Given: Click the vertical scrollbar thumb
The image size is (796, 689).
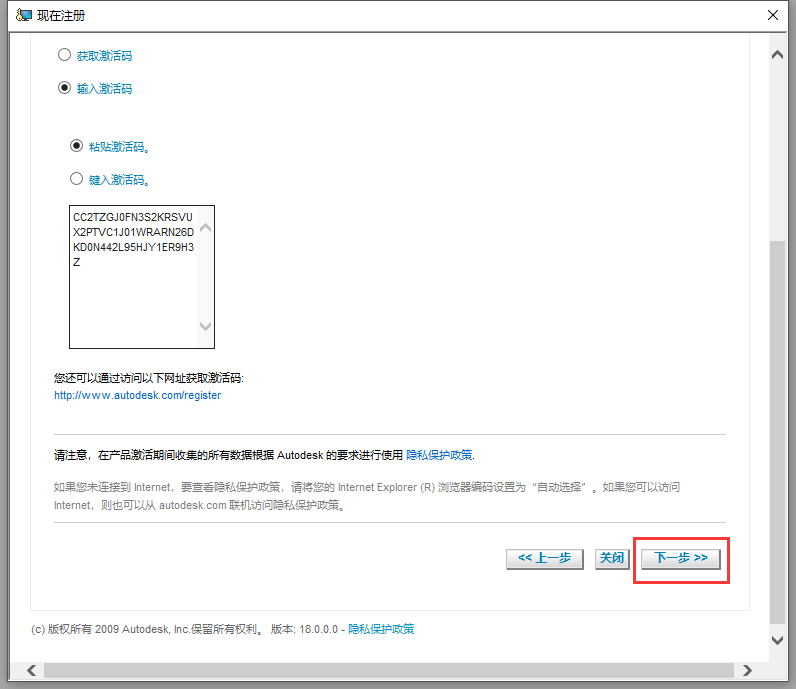Looking at the screenshot, I should coord(777,432).
